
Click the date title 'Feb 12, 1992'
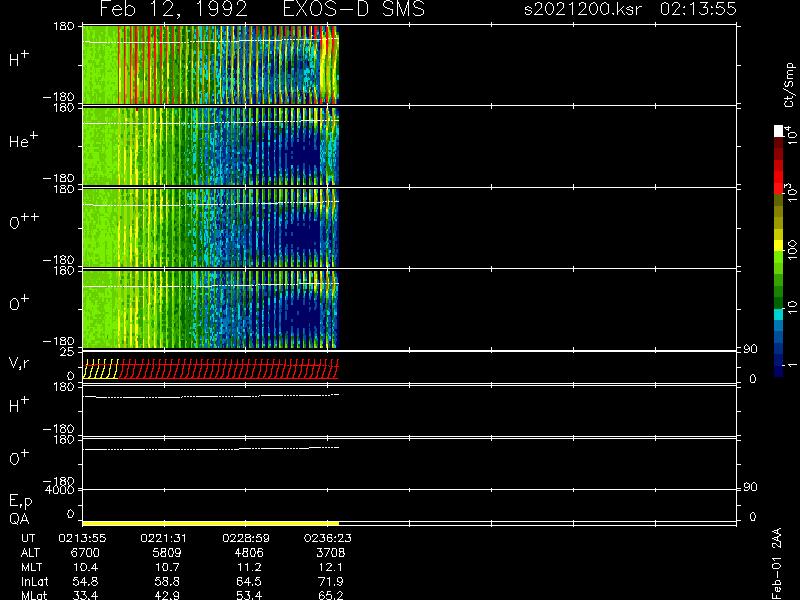point(173,9)
